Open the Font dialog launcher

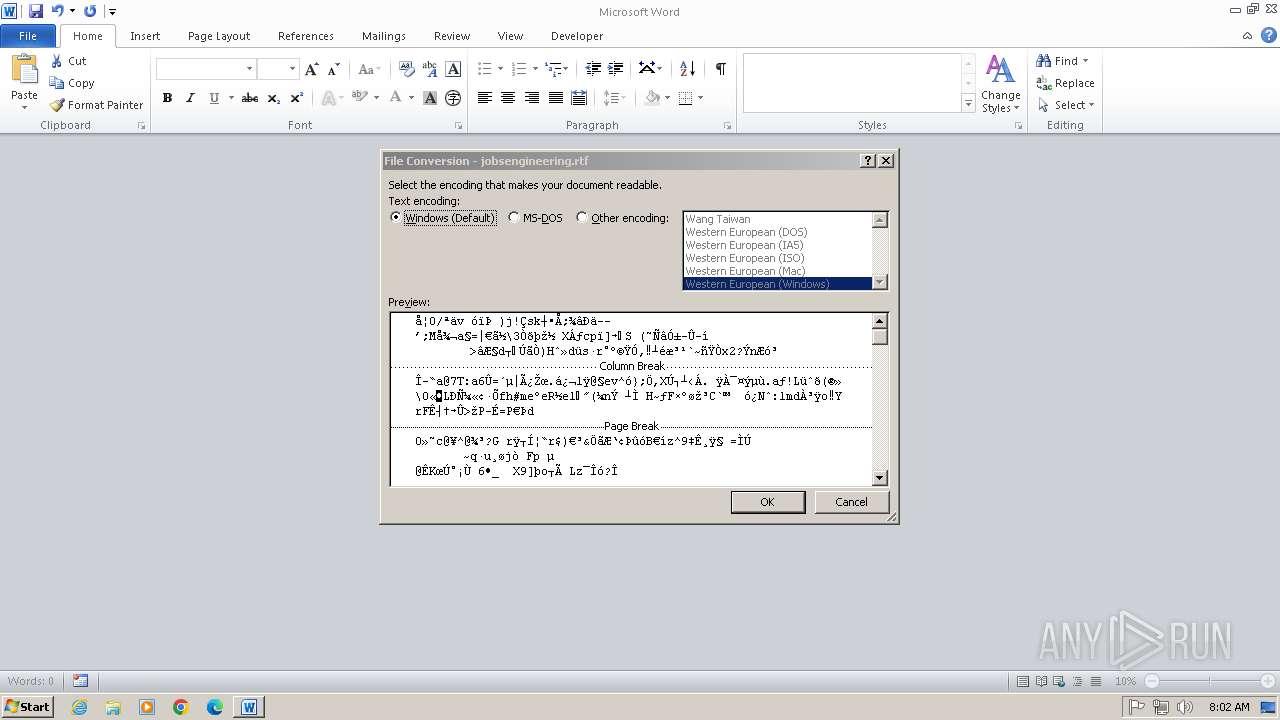(459, 126)
